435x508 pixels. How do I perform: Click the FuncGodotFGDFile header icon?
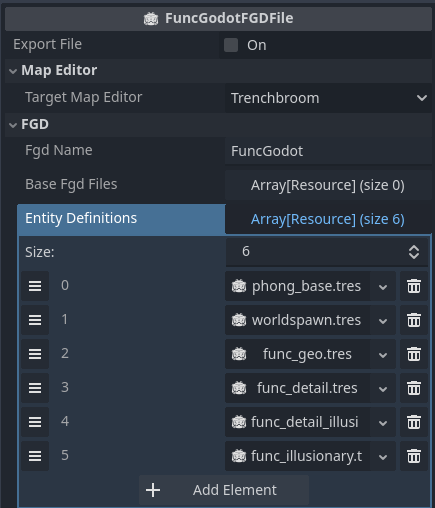click(x=151, y=19)
